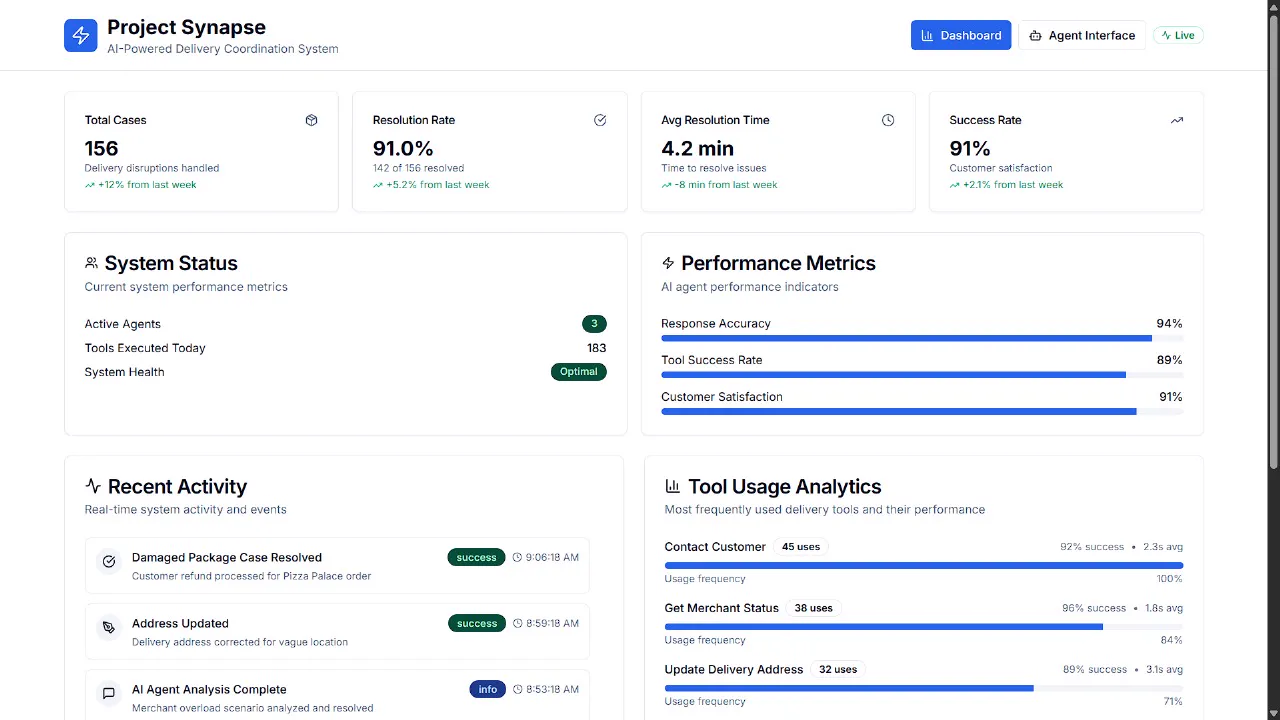Click the Optimal system health badge
This screenshot has width=1280, height=720.
pos(579,372)
